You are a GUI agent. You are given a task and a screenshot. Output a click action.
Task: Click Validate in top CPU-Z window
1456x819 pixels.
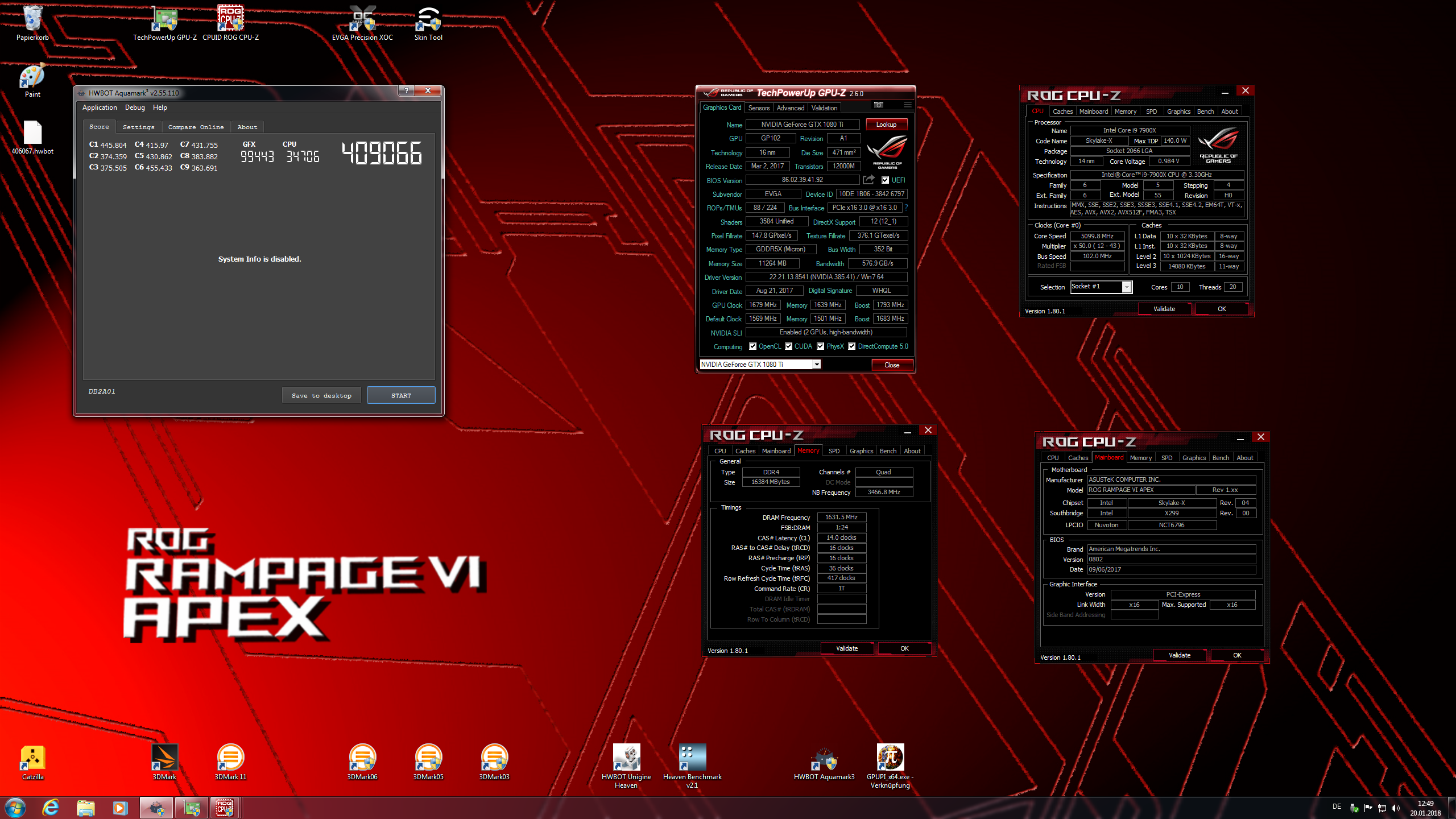1164,309
